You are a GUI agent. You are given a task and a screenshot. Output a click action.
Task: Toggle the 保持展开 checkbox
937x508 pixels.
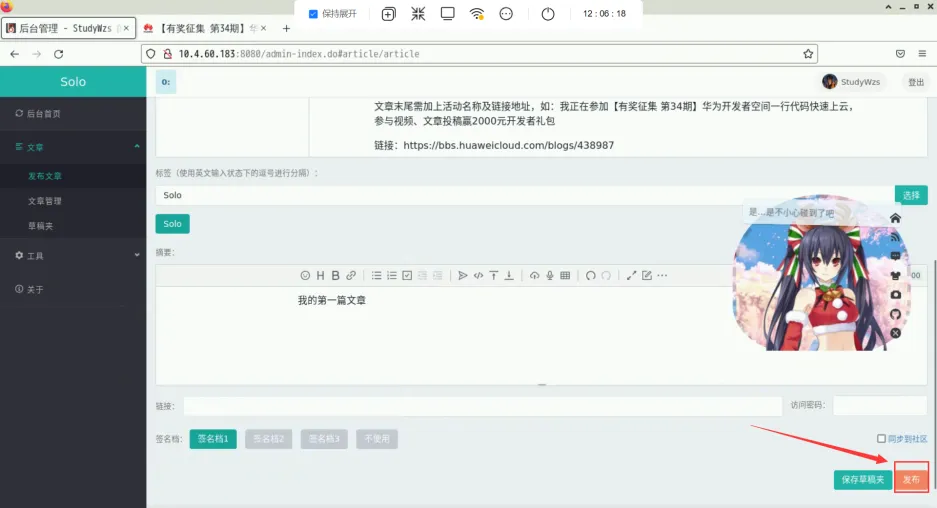point(313,14)
